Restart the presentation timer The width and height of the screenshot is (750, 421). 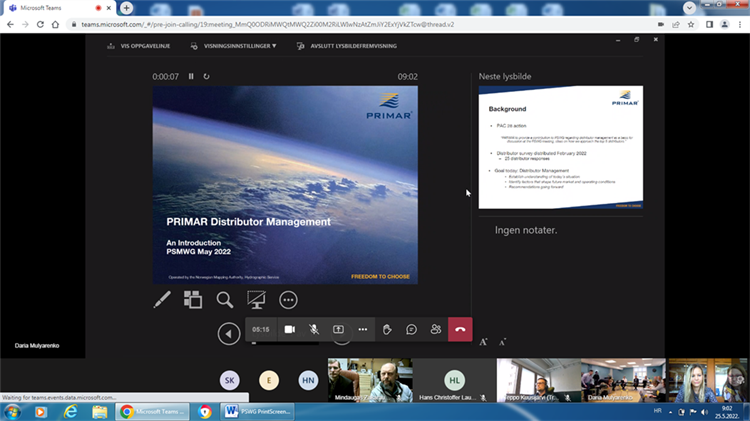pyautogui.click(x=206, y=76)
